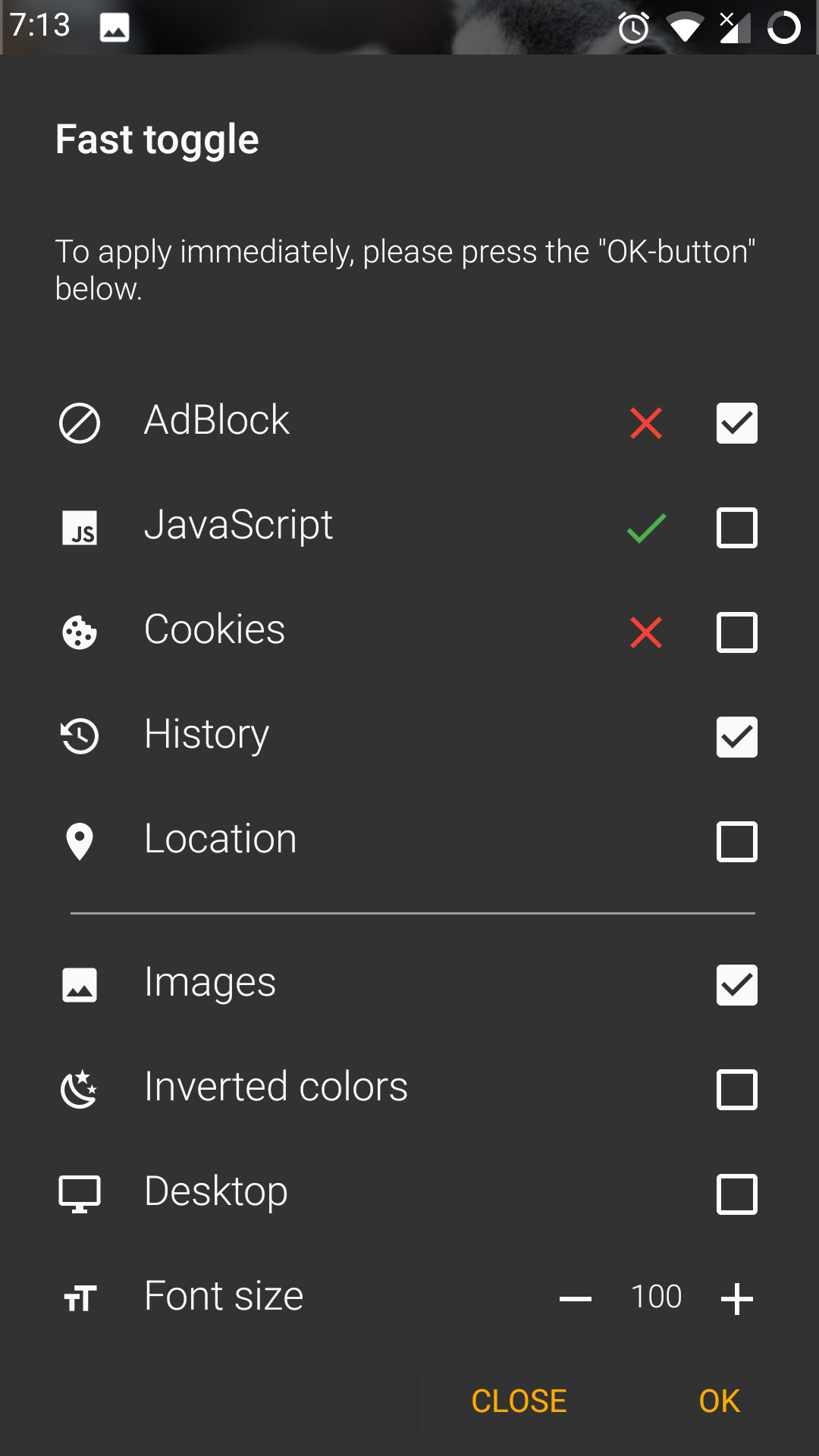Confirm settings with OK button
Screen dimensions: 819x1456
(x=719, y=1401)
